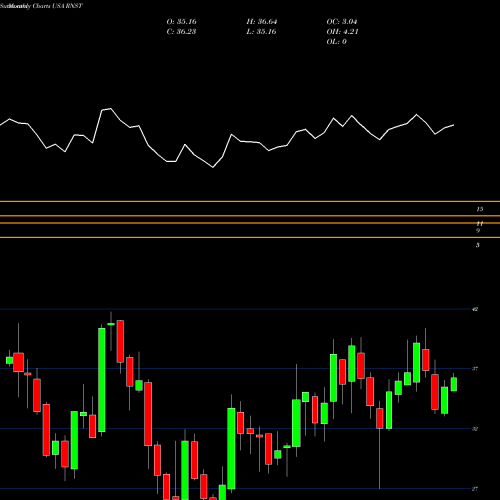
Task: Click the 42 price axis label
Action: pyautogui.click(x=475, y=309)
